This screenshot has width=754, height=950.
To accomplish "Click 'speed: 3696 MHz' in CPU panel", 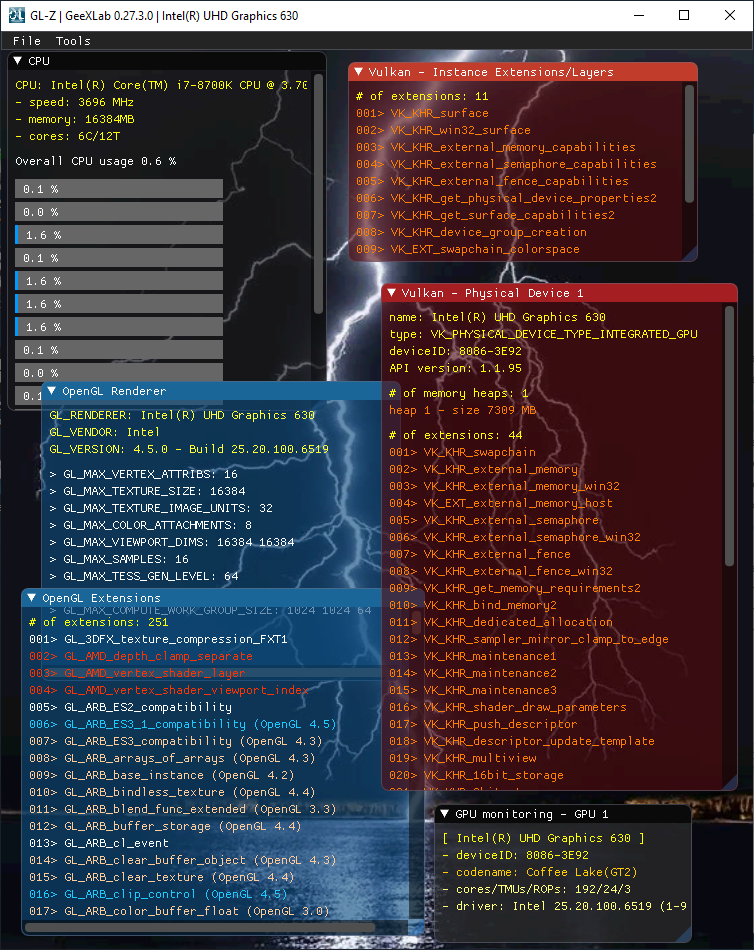I will 75,102.
